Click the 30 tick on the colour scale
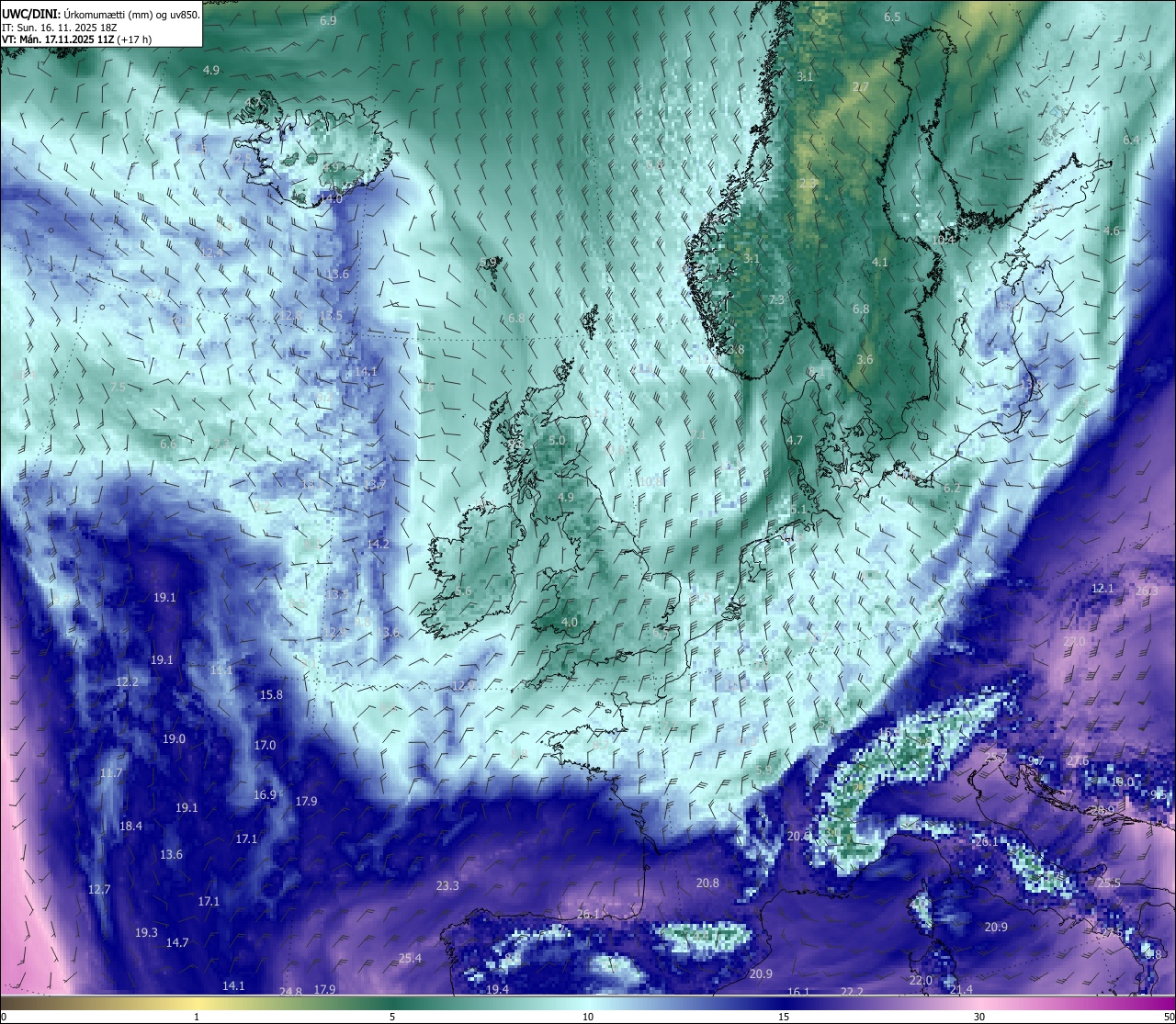The image size is (1176, 1024). click(979, 1017)
